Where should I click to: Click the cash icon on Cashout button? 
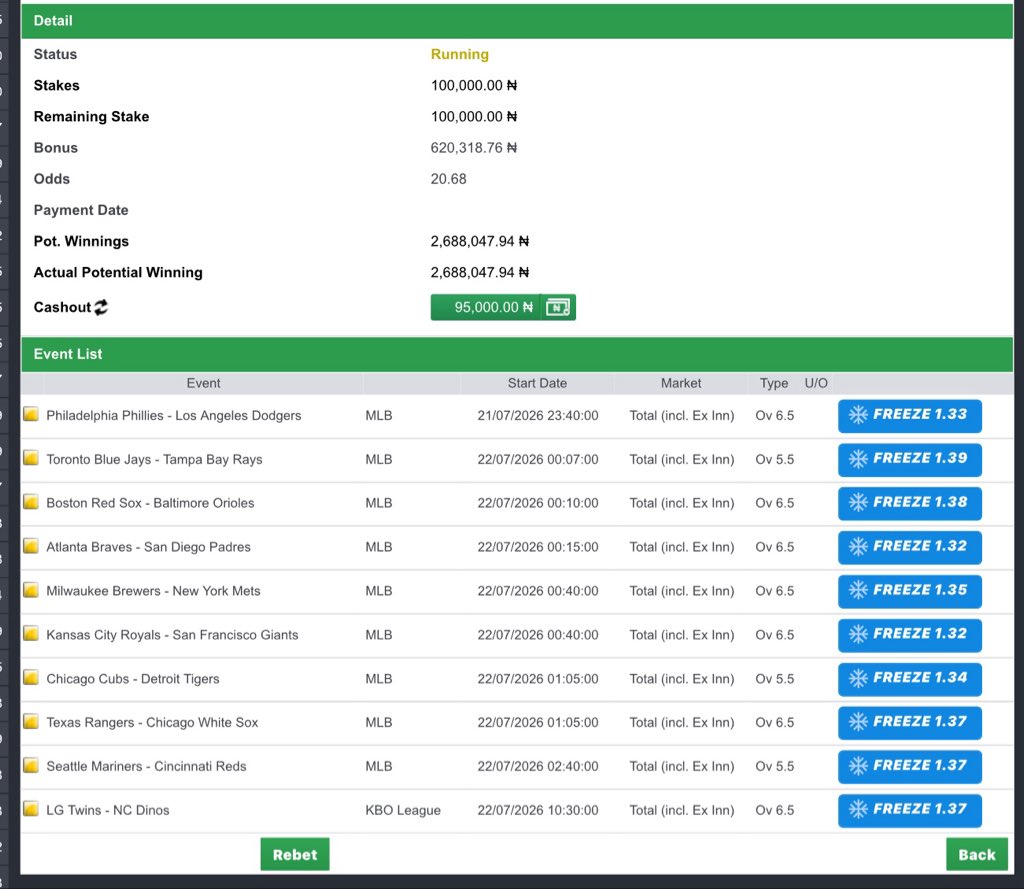558,307
